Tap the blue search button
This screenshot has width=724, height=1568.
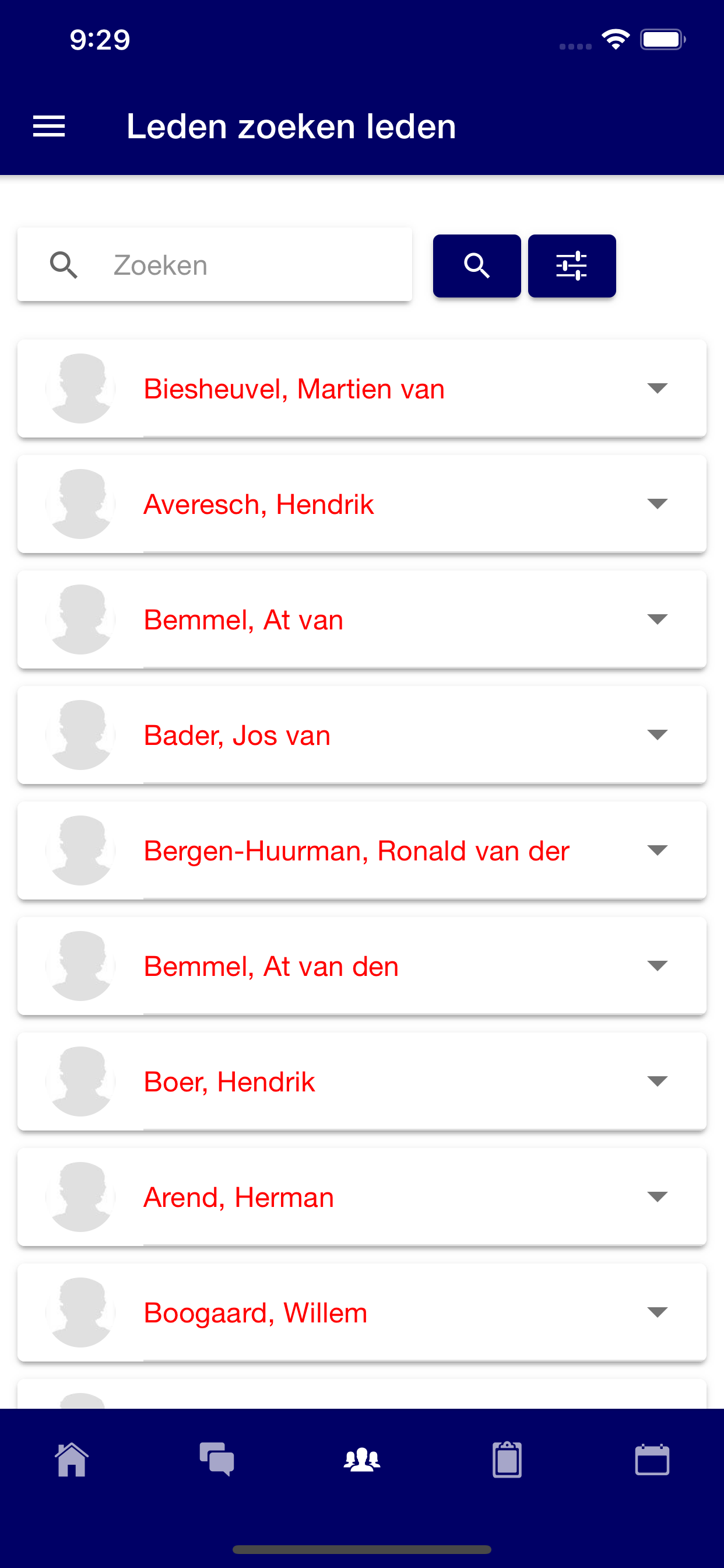pos(477,266)
